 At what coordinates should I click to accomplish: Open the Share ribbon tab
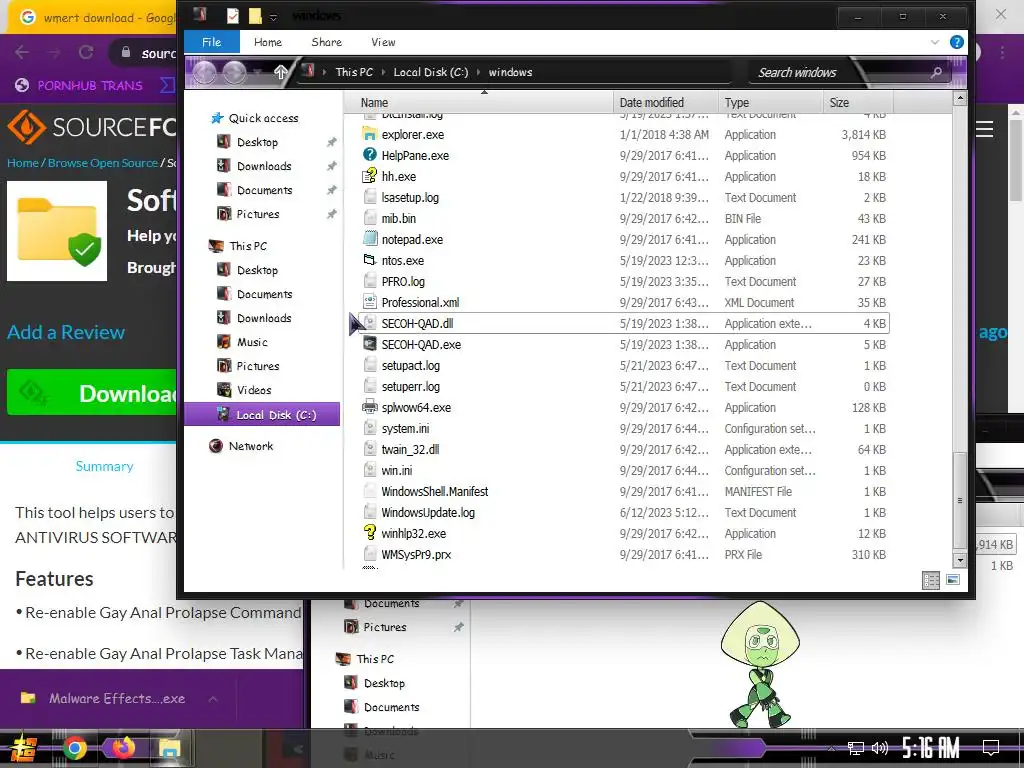click(327, 42)
